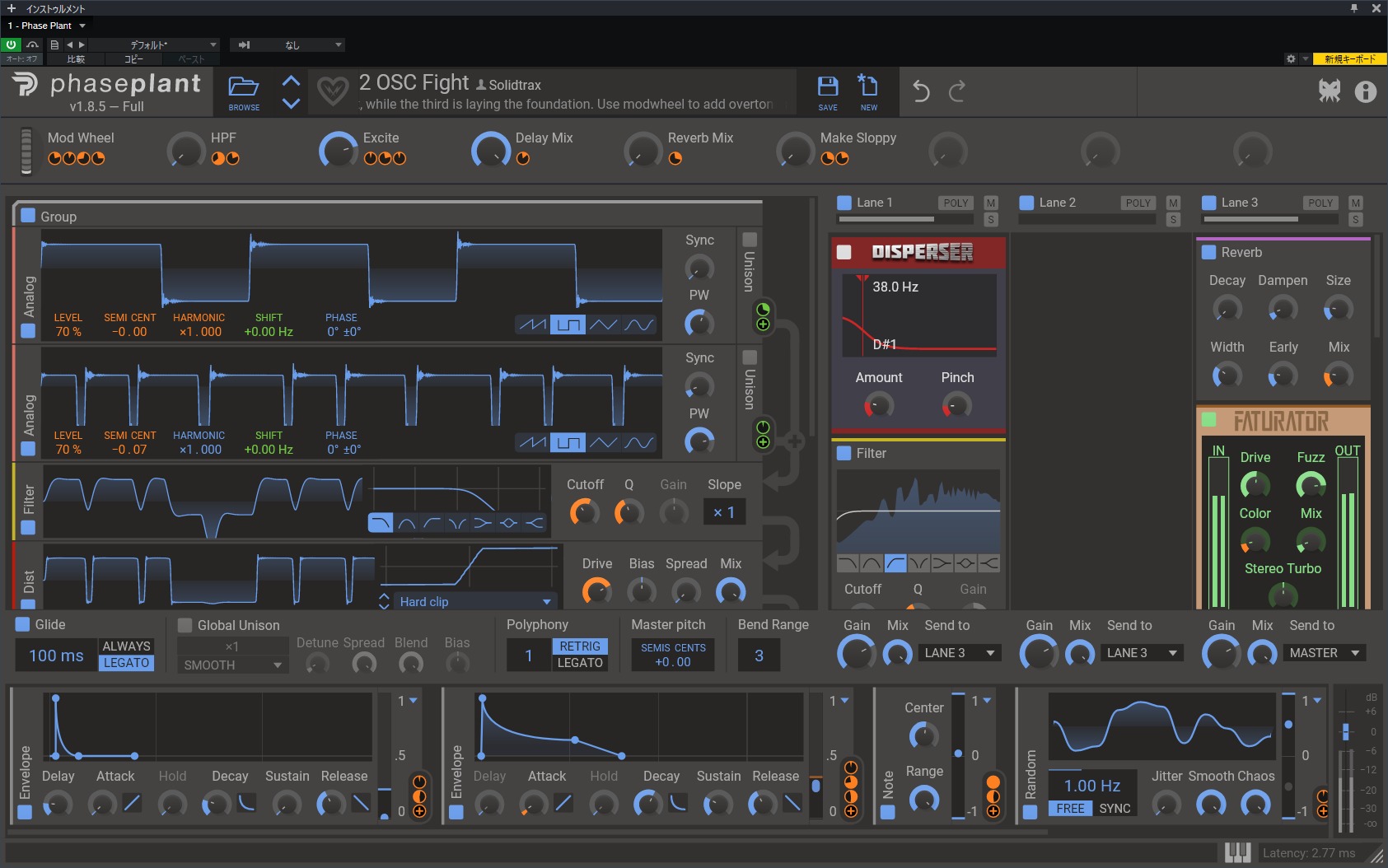Choose the low-pass filter type in the generator Filter
This screenshot has width=1388, height=868.
pyautogui.click(x=381, y=523)
